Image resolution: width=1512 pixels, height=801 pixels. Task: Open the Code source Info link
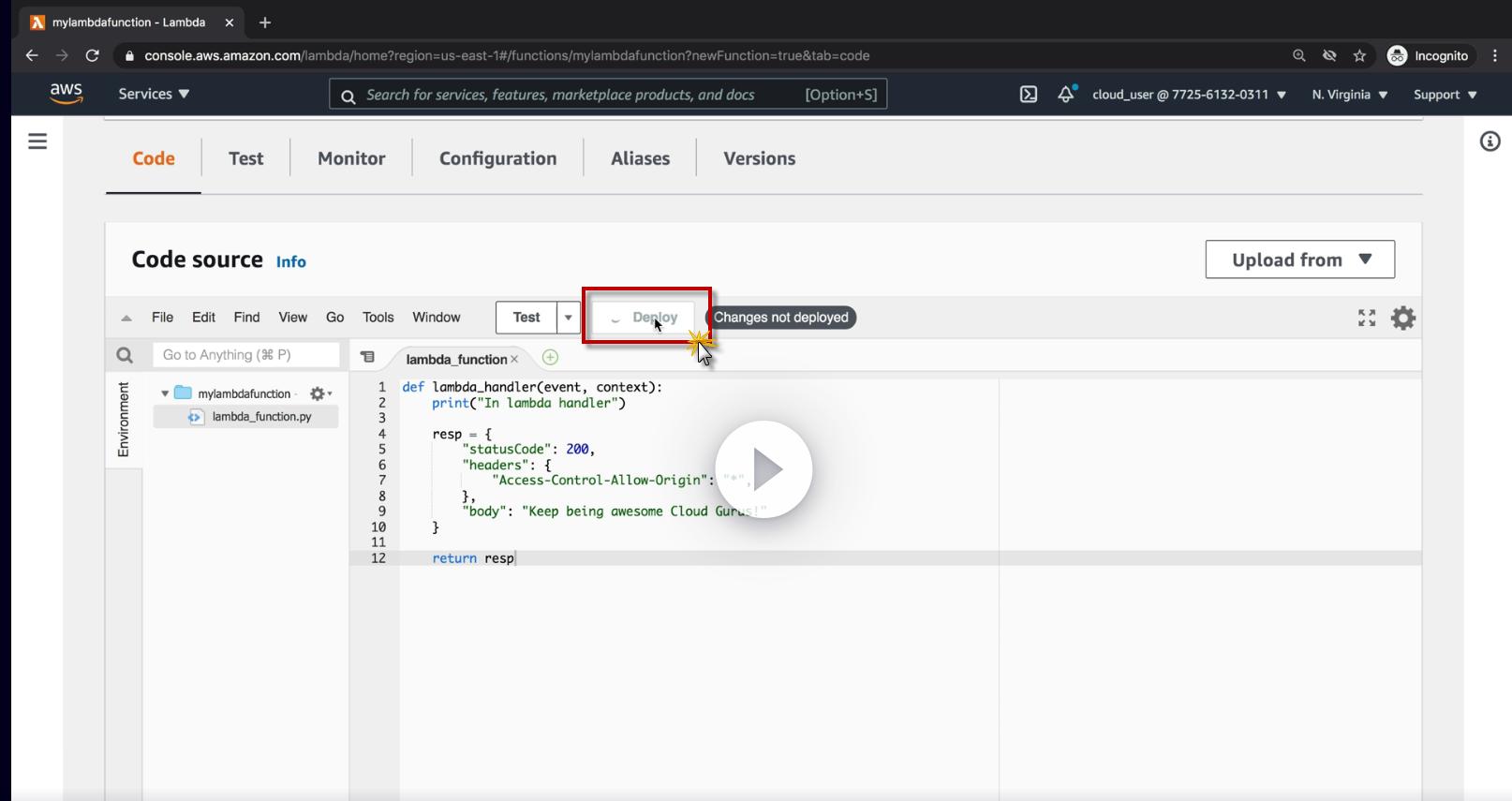[290, 262]
